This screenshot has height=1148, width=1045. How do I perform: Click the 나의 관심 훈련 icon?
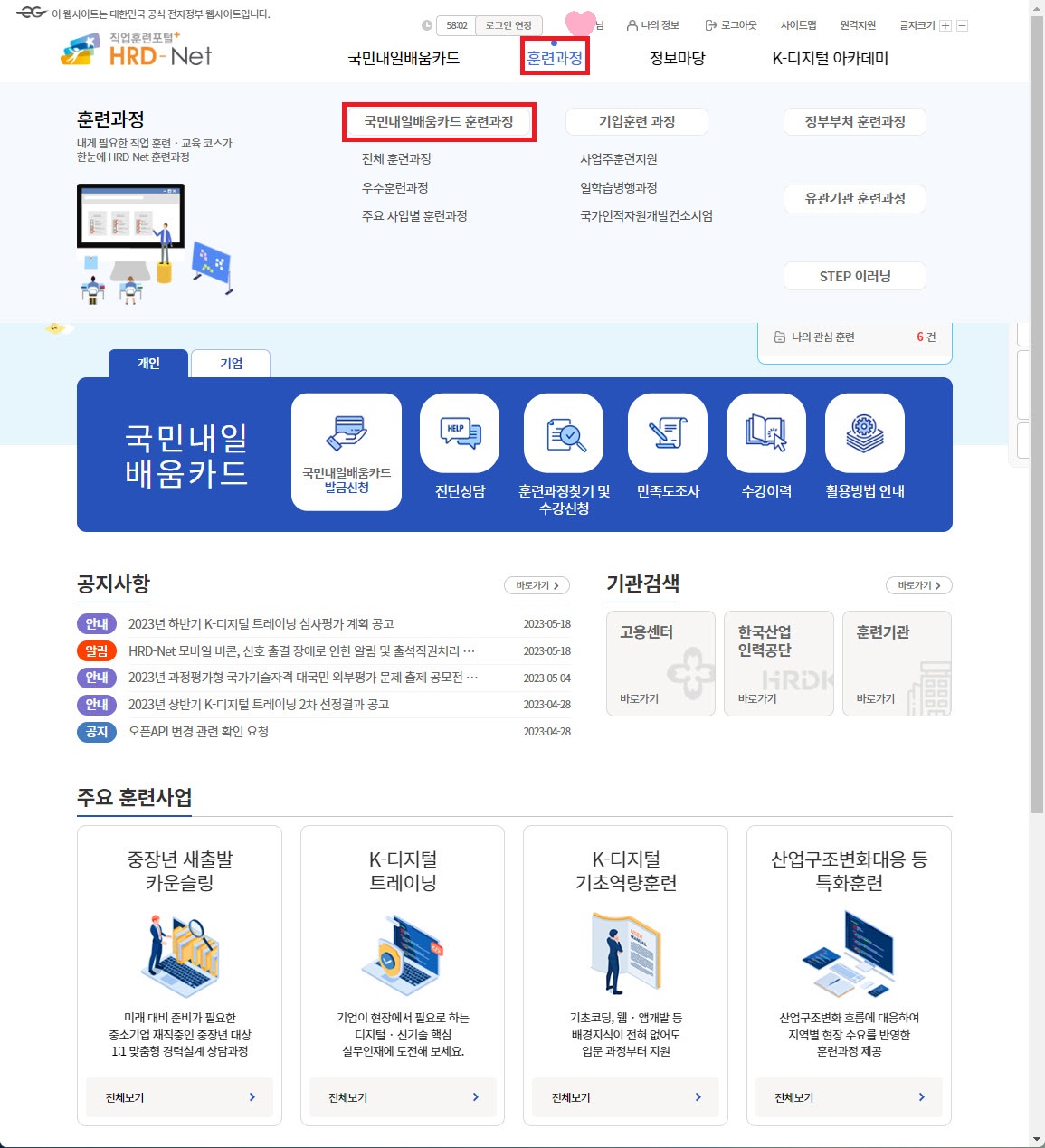780,337
